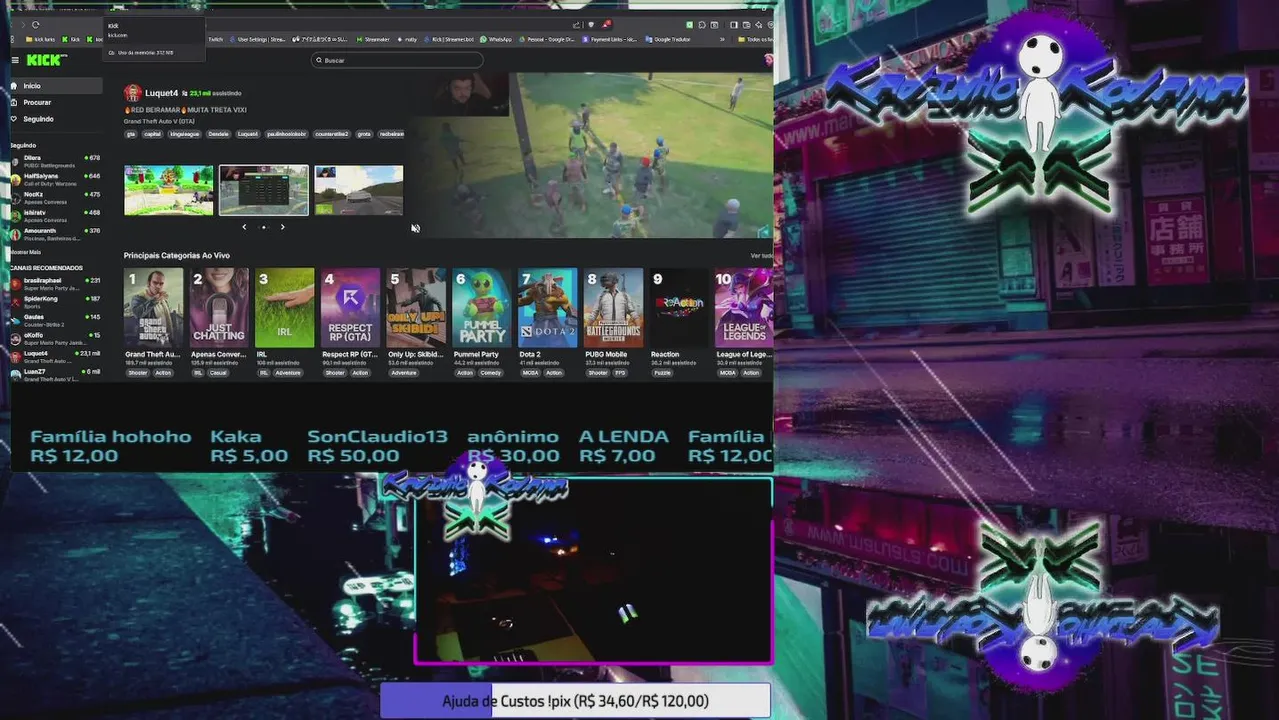Click the Comedy tag under Pummel Party
Screen dimensions: 1279x720
pyautogui.click(x=491, y=373)
